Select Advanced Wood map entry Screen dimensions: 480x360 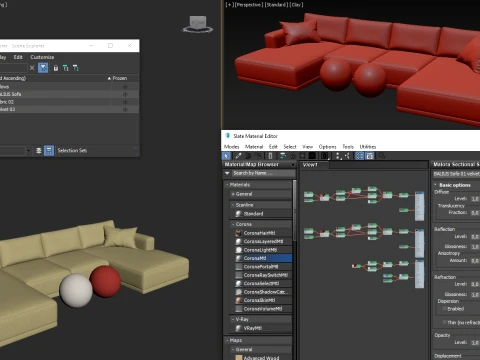(x=263, y=358)
